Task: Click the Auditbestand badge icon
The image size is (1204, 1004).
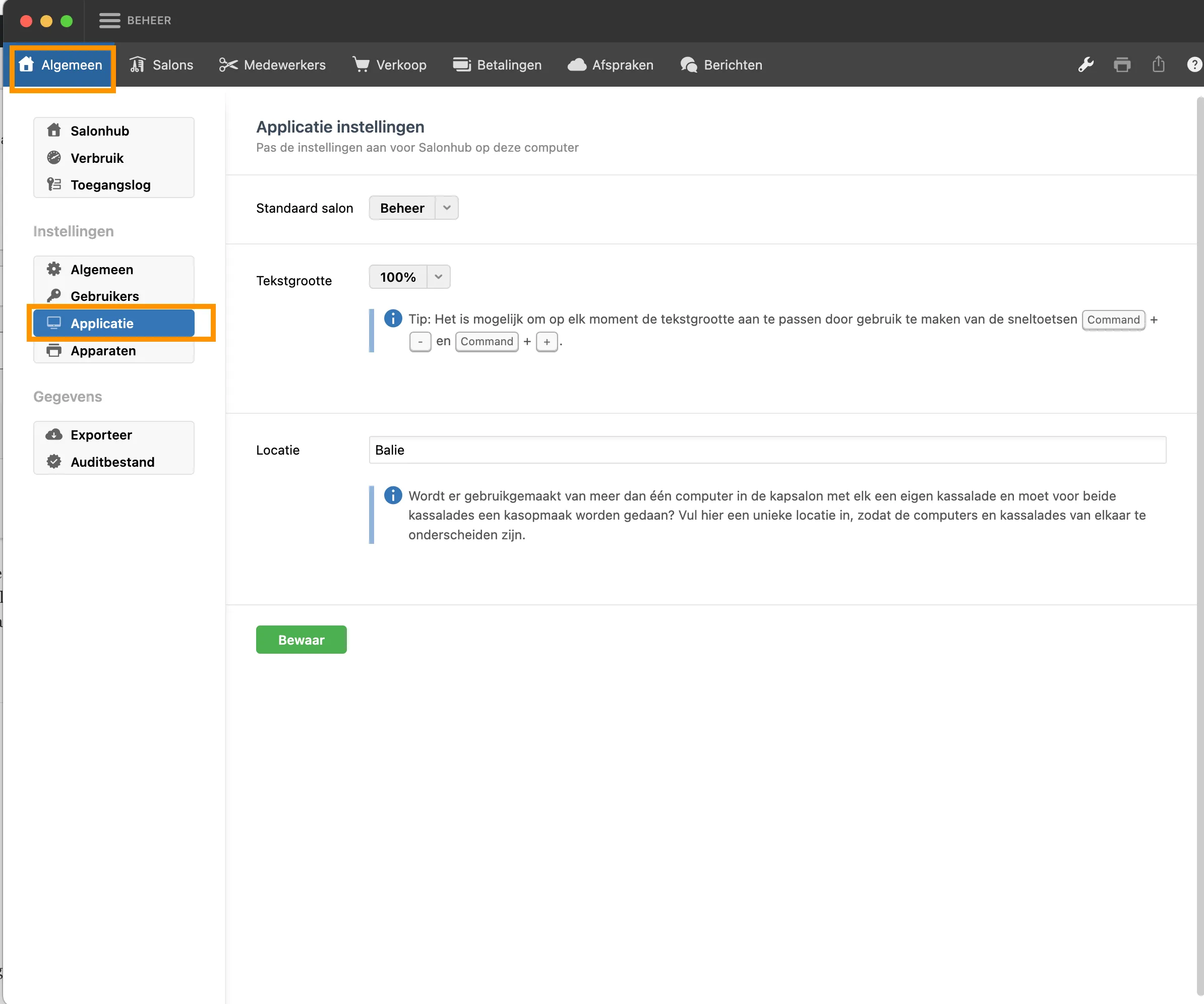Action: (x=54, y=461)
